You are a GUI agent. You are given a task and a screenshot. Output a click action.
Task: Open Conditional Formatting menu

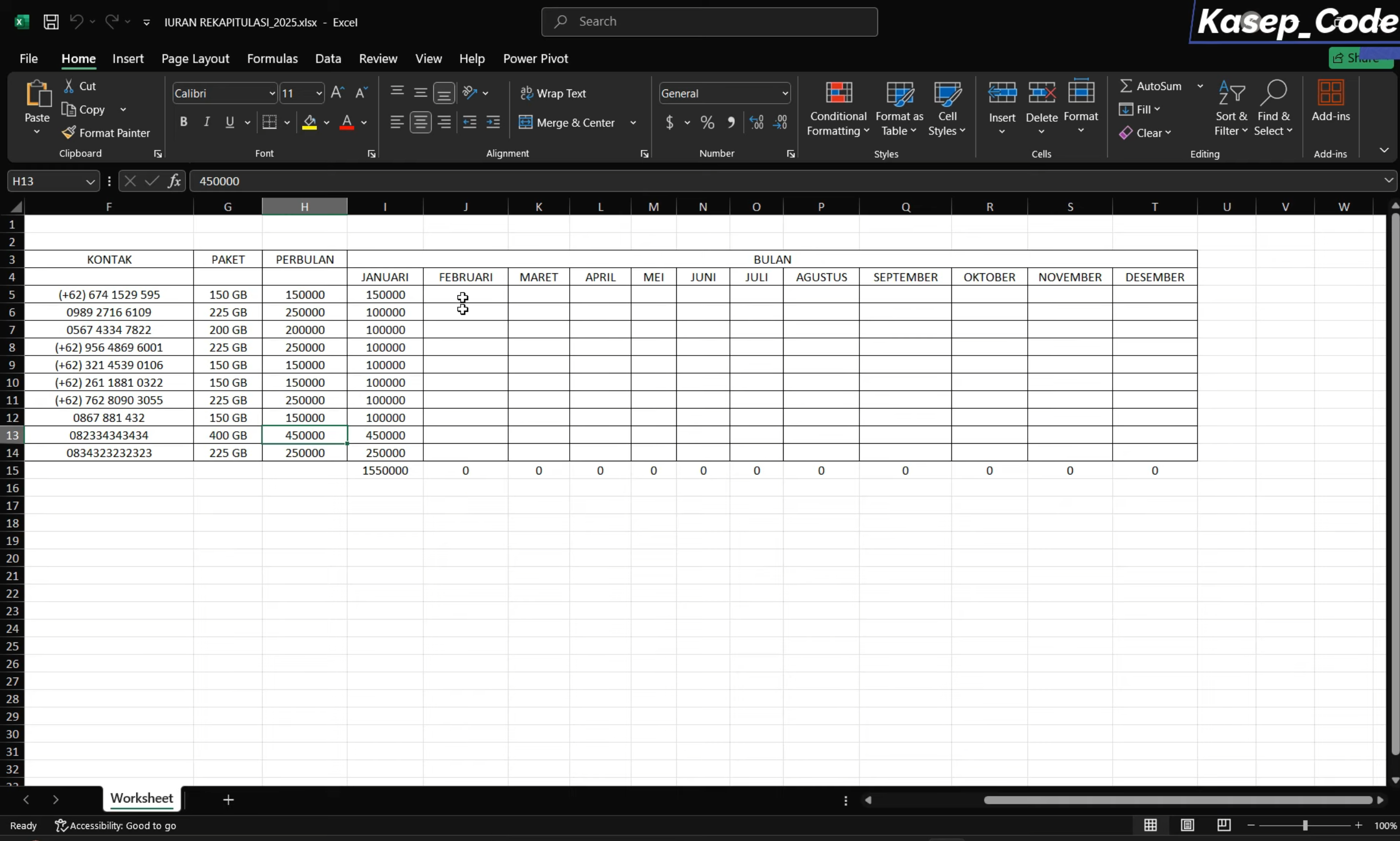(x=838, y=108)
